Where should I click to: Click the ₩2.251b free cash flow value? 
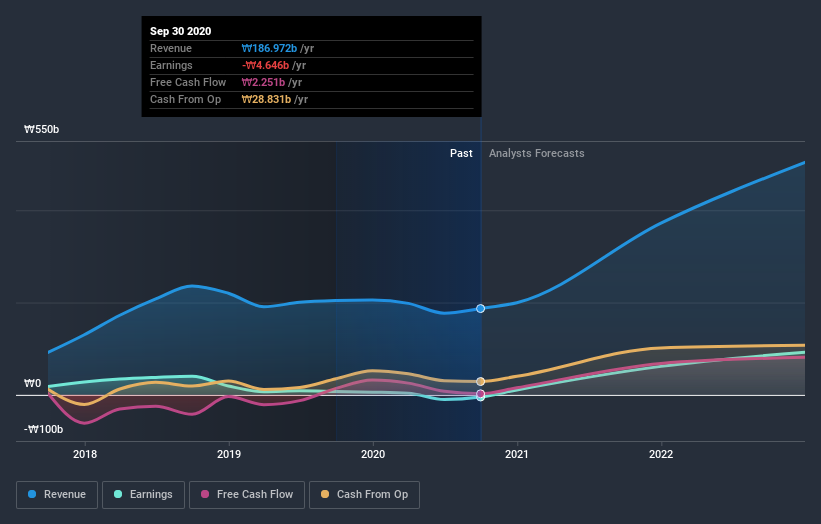coord(263,82)
